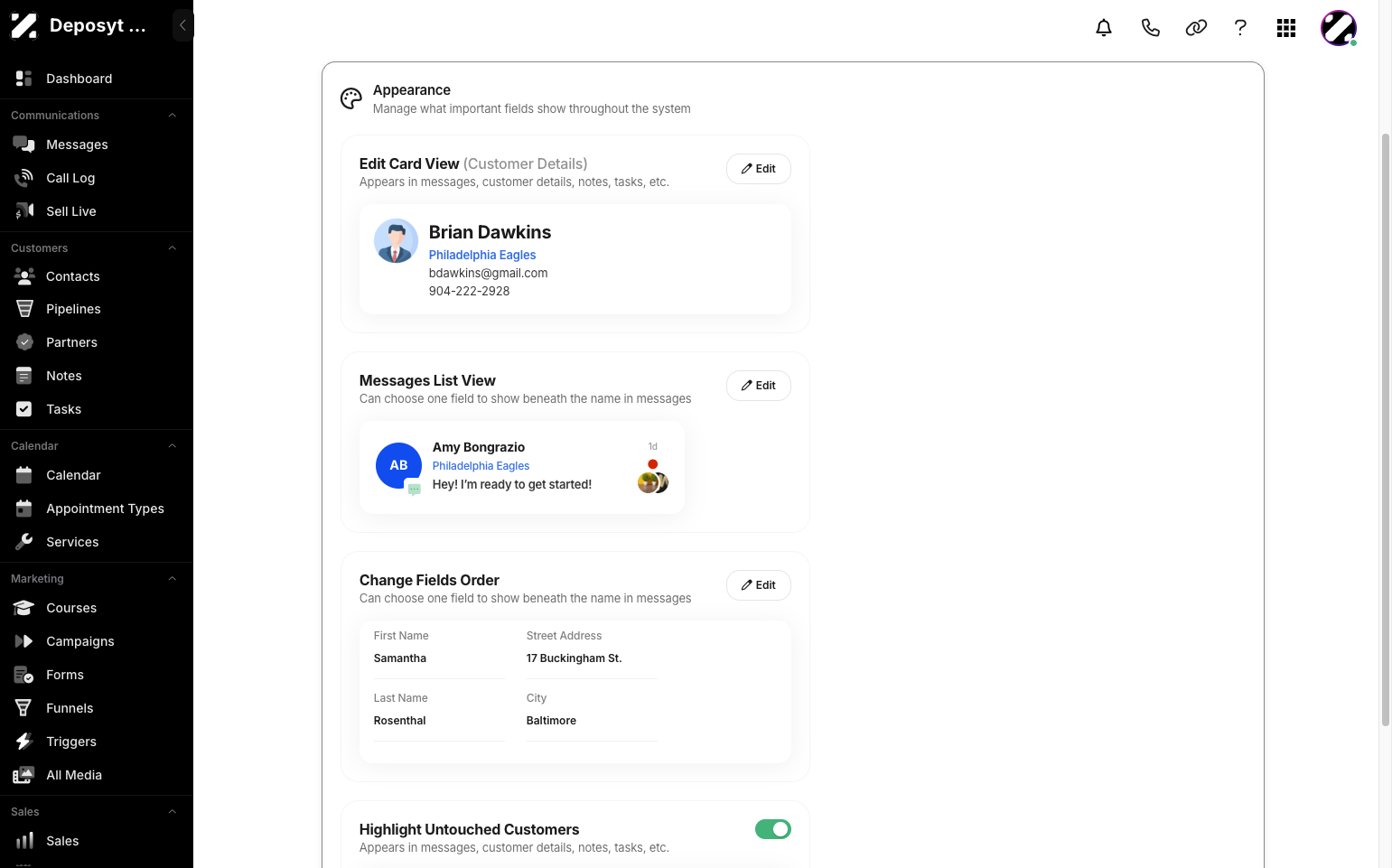Viewport: 1392px width, 868px height.
Task: Click Brian Dawkins profile picture
Action: (396, 241)
